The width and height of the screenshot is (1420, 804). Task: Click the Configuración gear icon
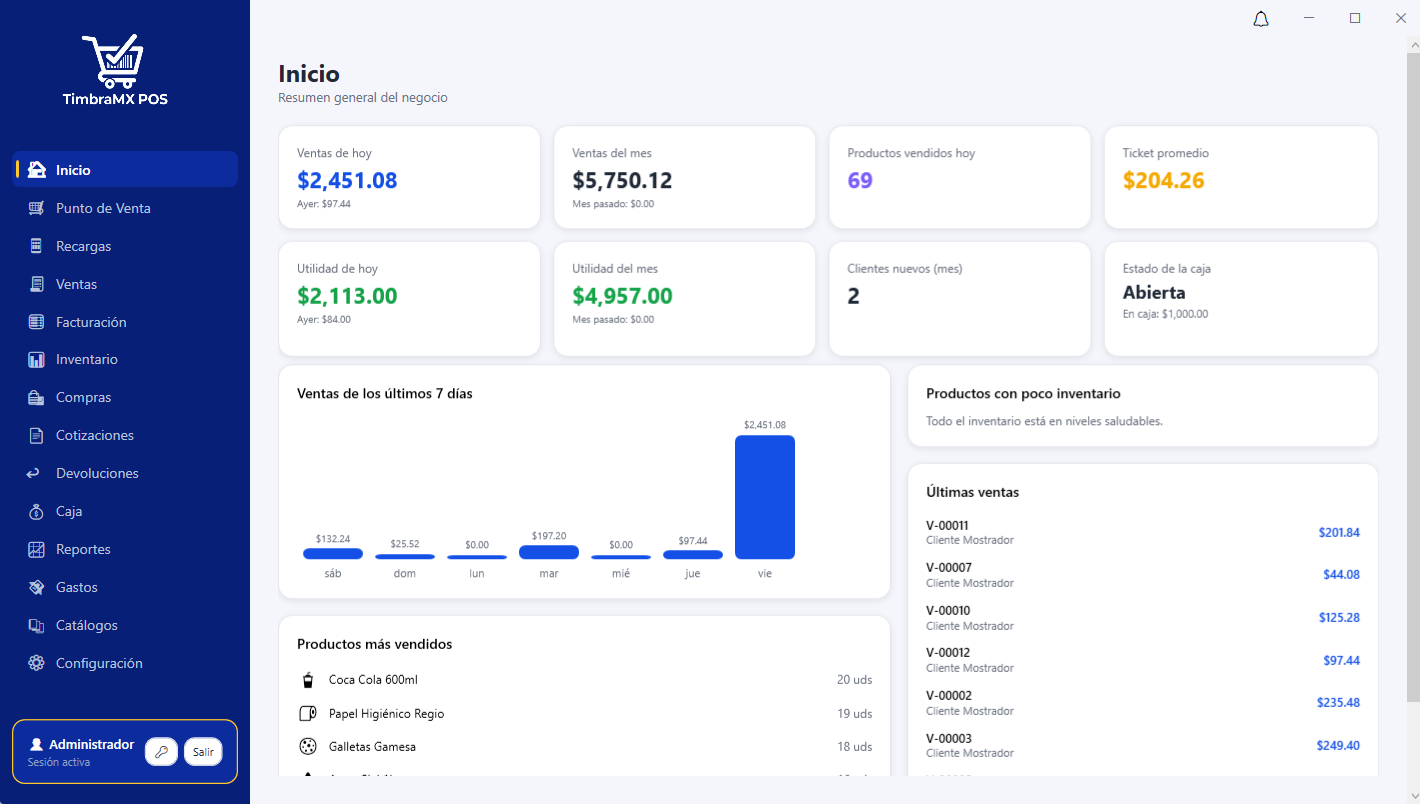pos(37,663)
